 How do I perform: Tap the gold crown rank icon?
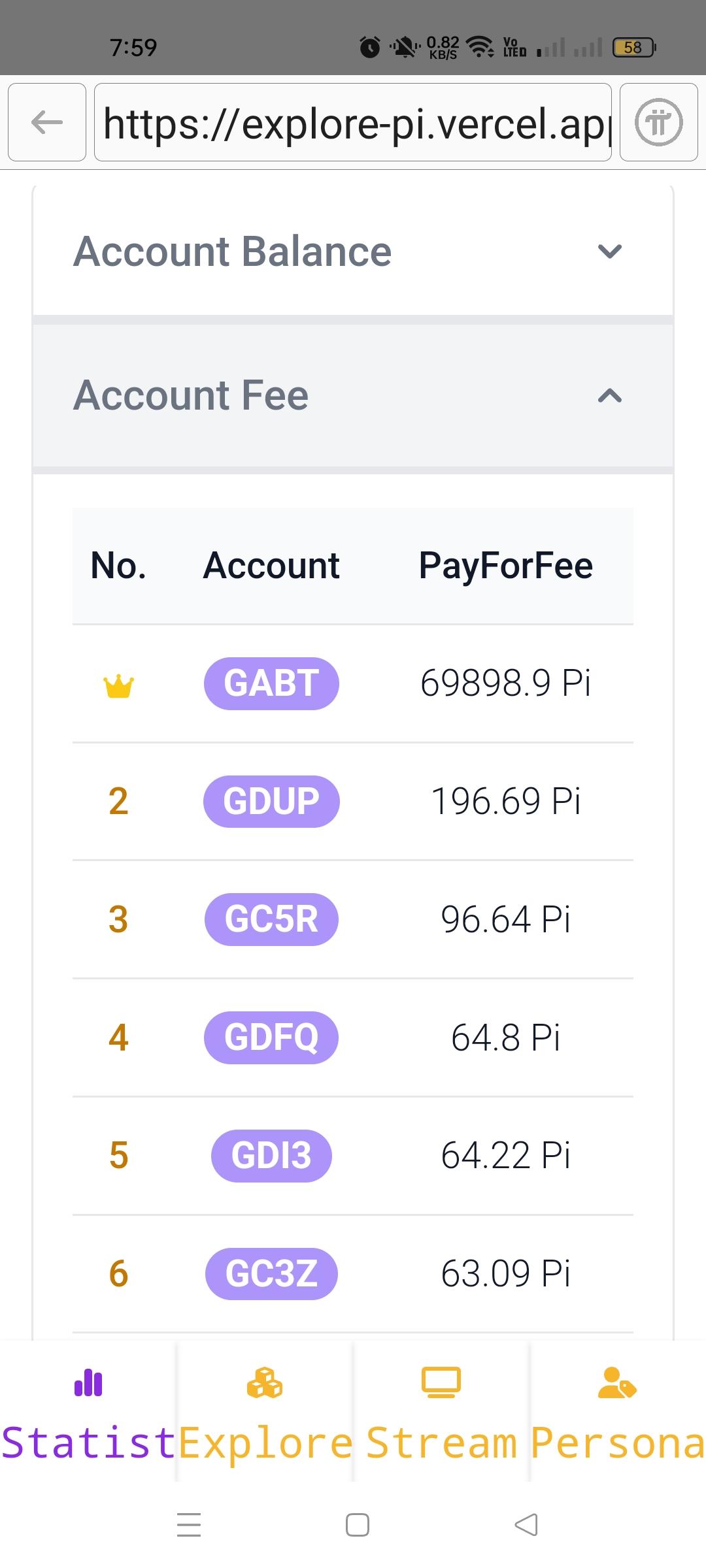(118, 686)
